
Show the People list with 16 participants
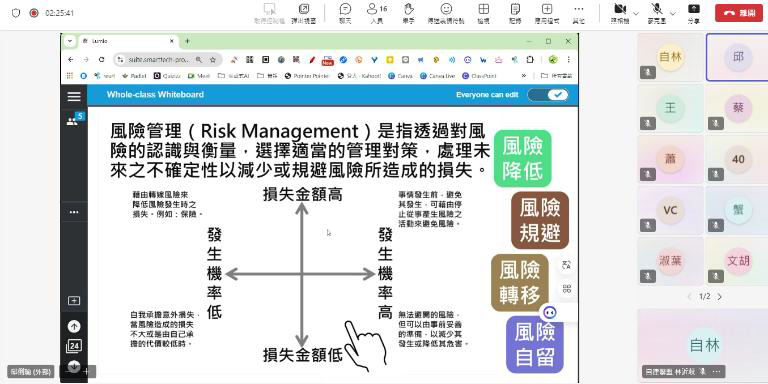click(x=377, y=13)
